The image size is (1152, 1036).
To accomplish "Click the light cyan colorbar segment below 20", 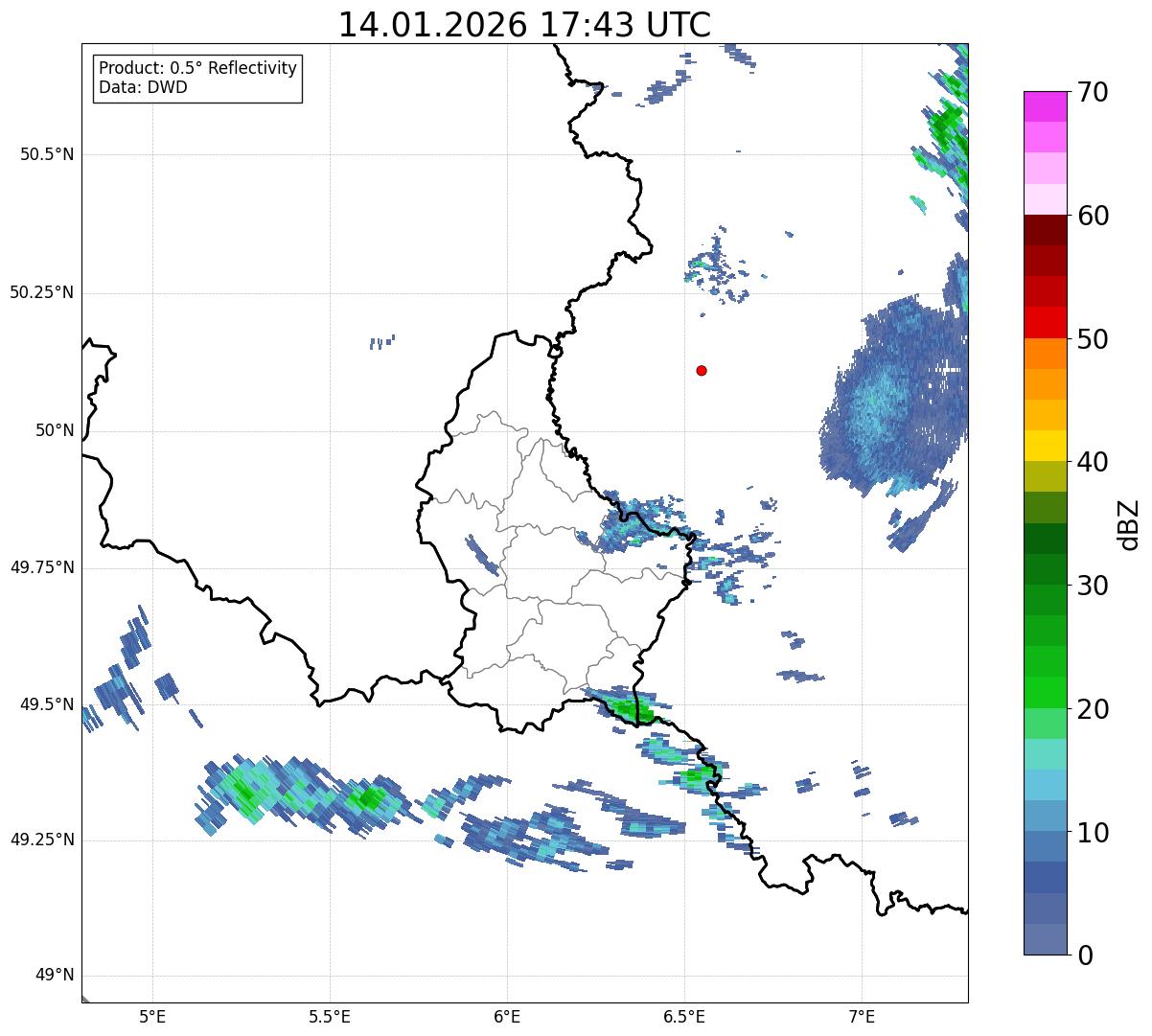I will point(1045,754).
